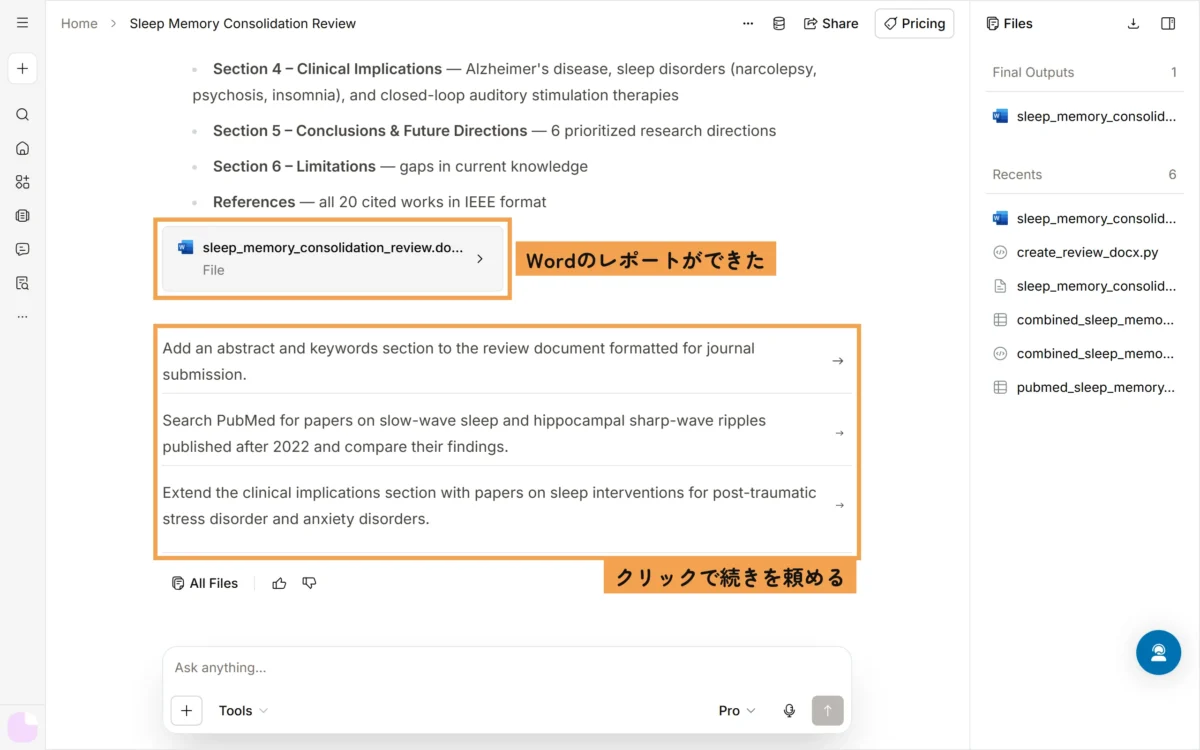Open the Pricing page
1200x750 pixels.
(x=914, y=23)
